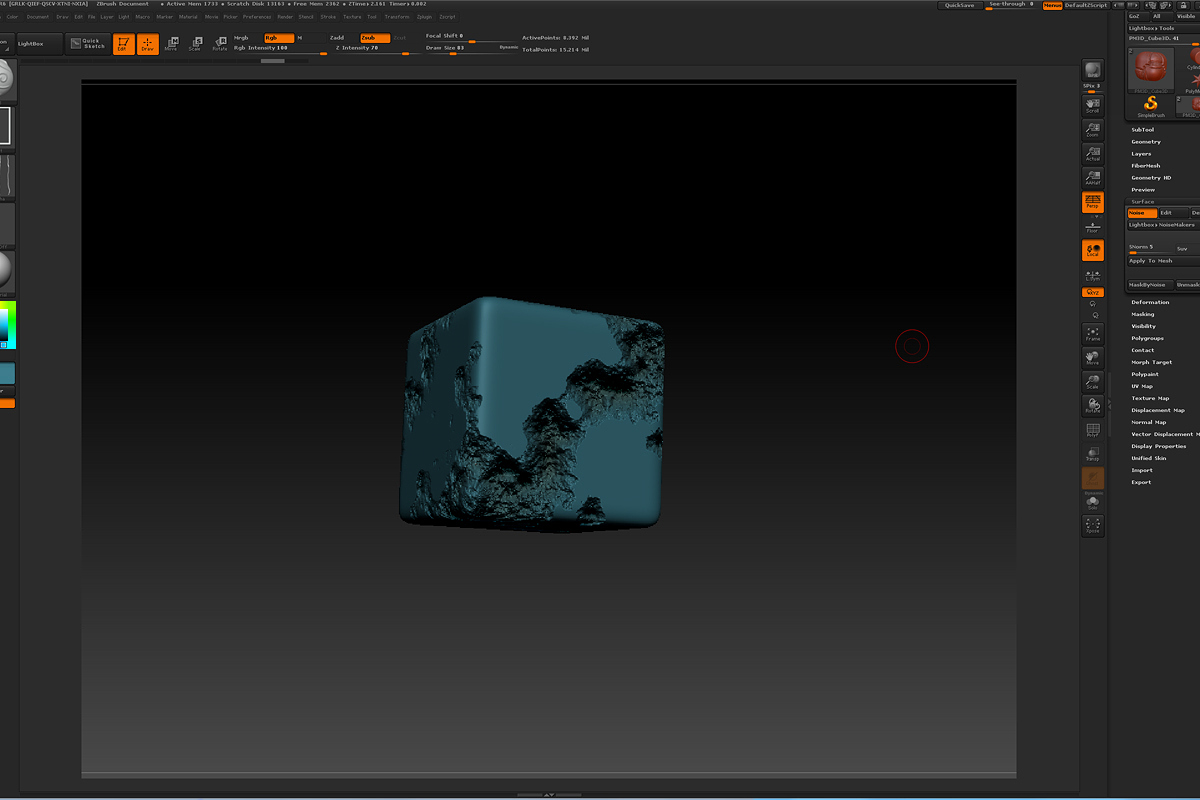Select the SimpleBrush tool thumbnail

[1150, 106]
